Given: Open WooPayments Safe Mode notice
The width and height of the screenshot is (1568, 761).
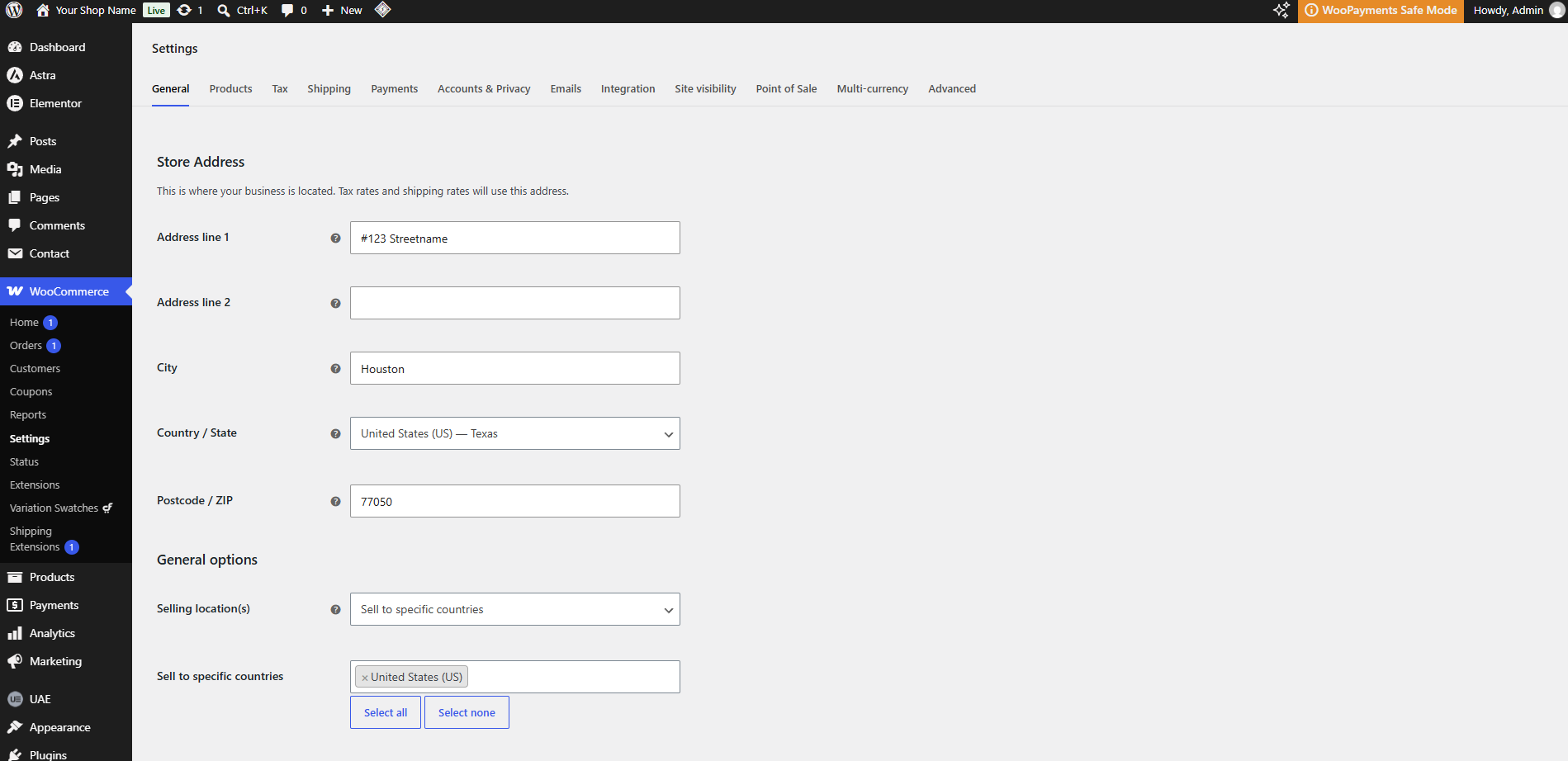Looking at the screenshot, I should 1381,10.
